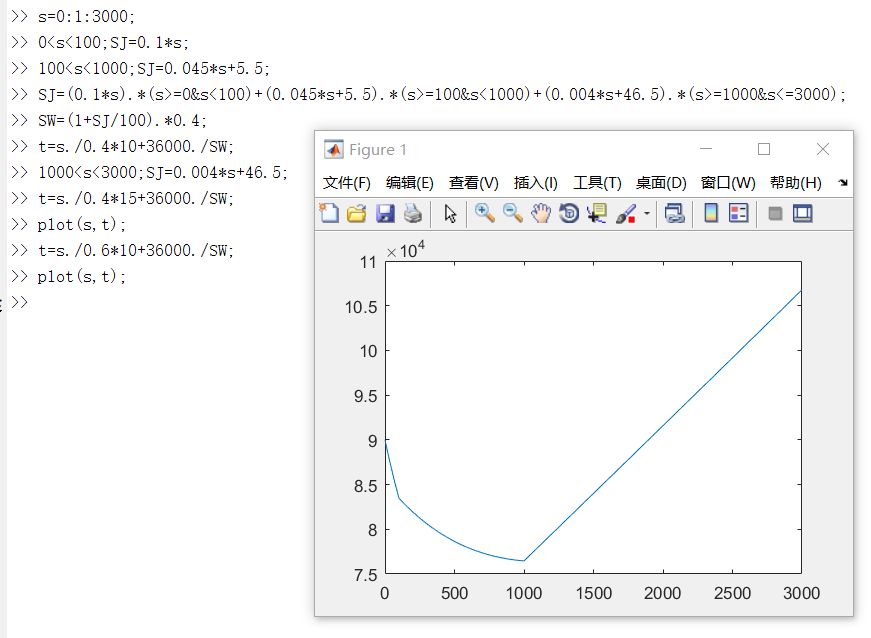Maximize the Figure 1 window
This screenshot has width=871, height=638.
point(764,149)
